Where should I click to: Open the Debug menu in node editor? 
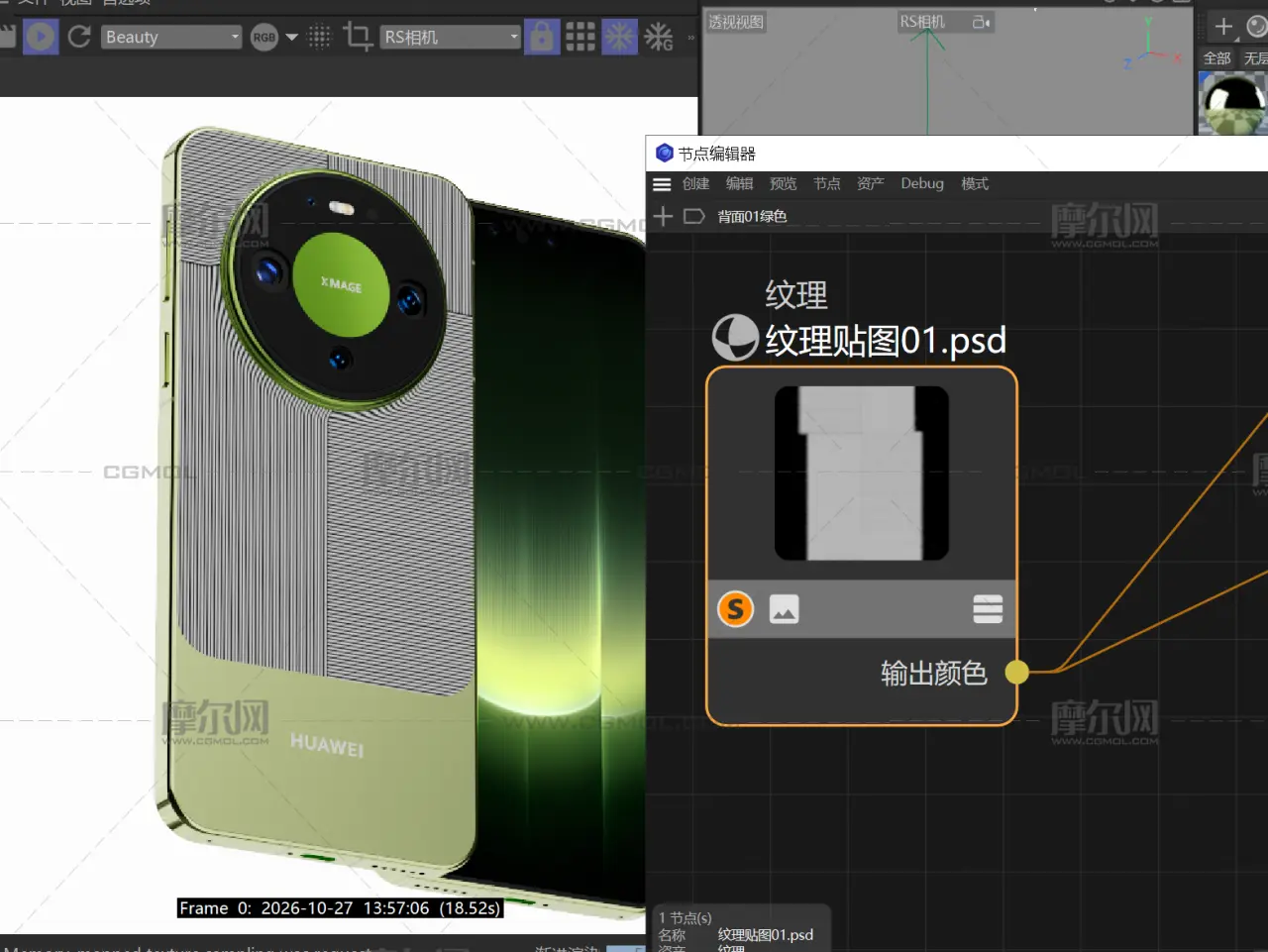[922, 184]
